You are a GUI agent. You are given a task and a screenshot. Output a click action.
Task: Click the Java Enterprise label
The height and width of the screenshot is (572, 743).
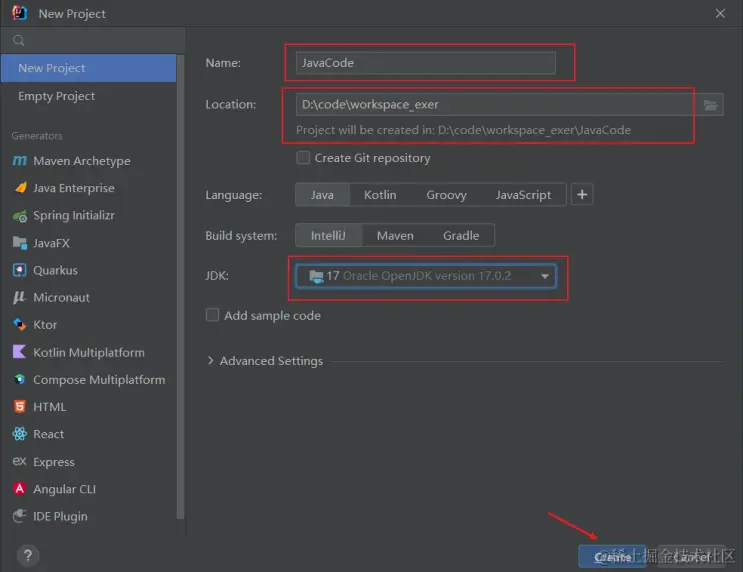[73, 188]
